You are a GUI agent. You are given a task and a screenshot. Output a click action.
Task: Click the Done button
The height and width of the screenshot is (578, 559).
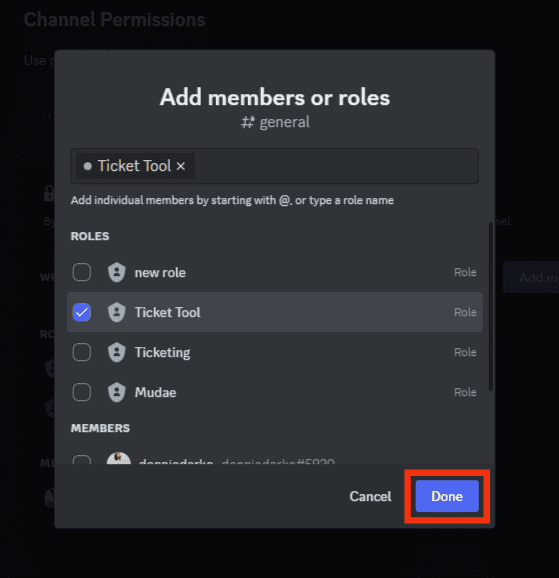447,496
